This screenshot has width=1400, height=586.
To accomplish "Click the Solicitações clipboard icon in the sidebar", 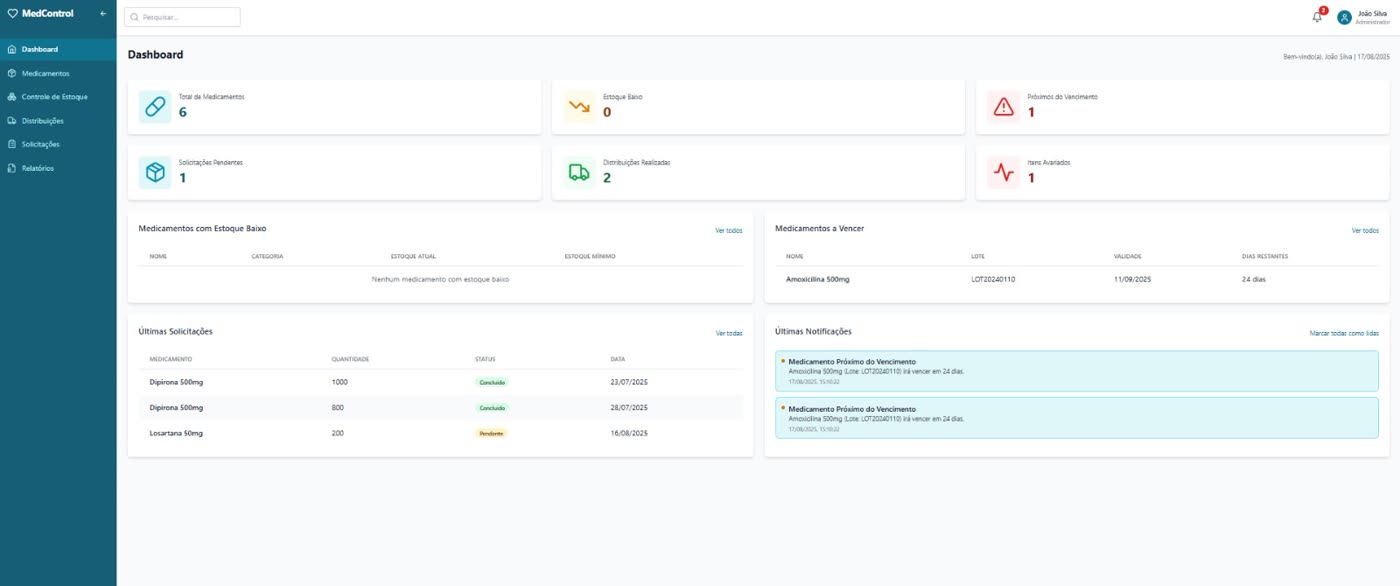I will tap(11, 144).
